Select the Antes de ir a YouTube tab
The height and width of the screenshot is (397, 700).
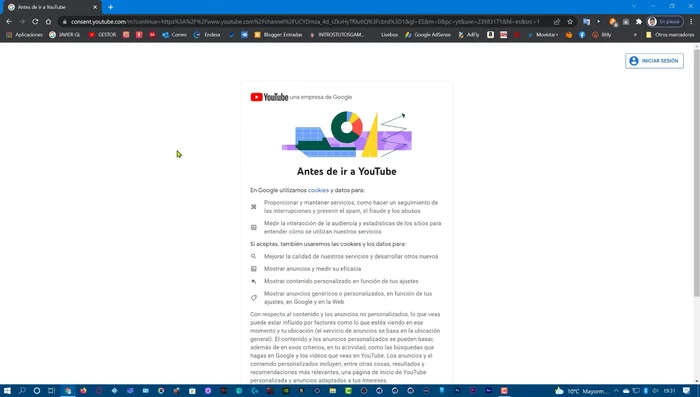[51, 7]
